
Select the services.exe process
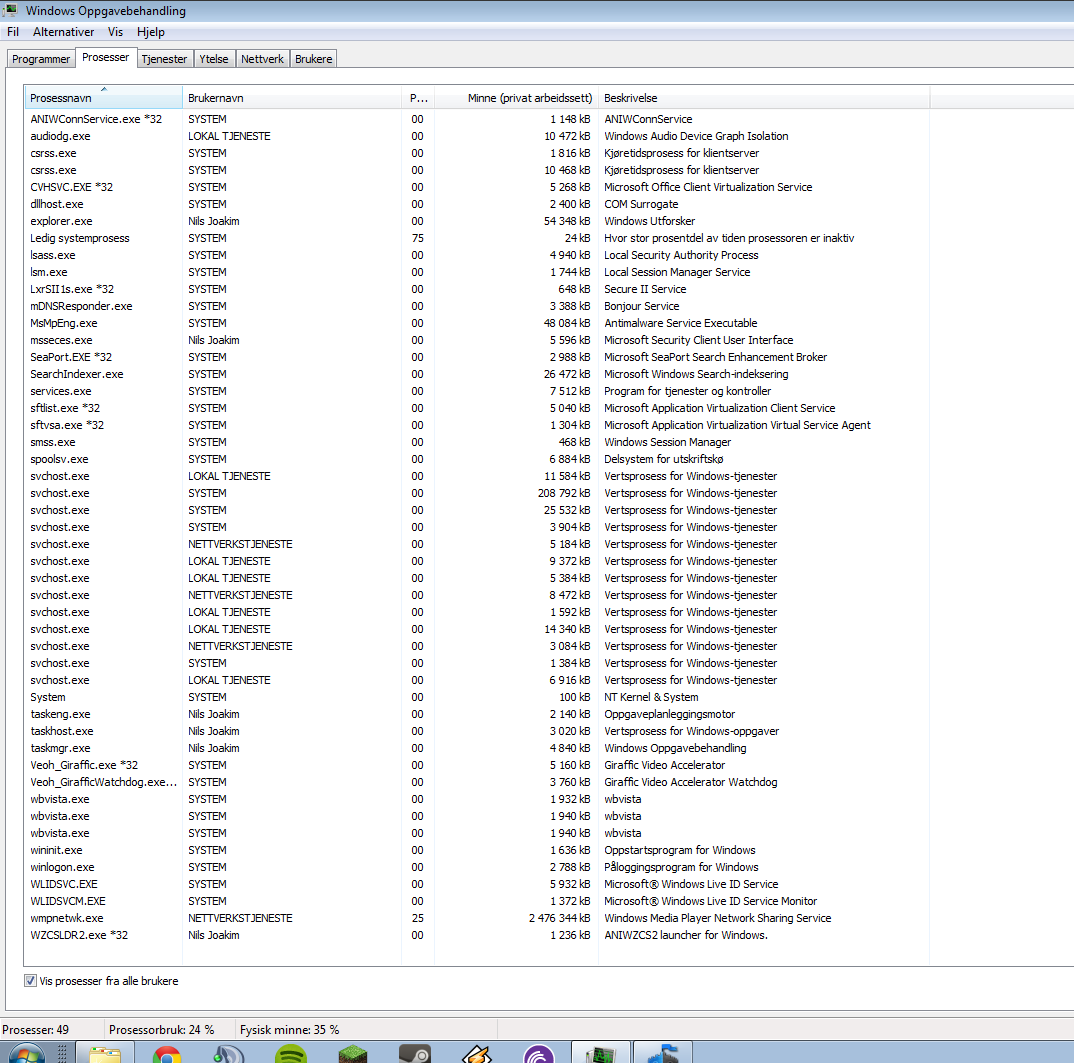pyautogui.click(x=476, y=391)
